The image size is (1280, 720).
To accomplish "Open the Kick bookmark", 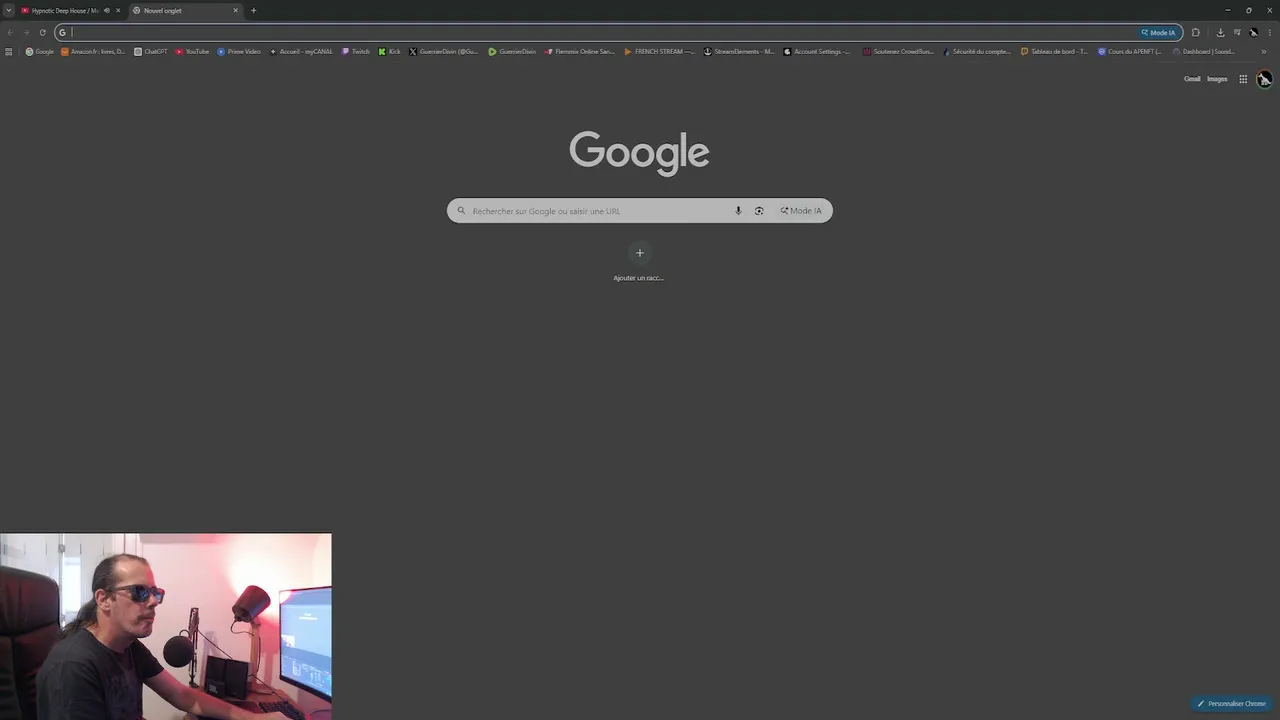I will pos(389,51).
